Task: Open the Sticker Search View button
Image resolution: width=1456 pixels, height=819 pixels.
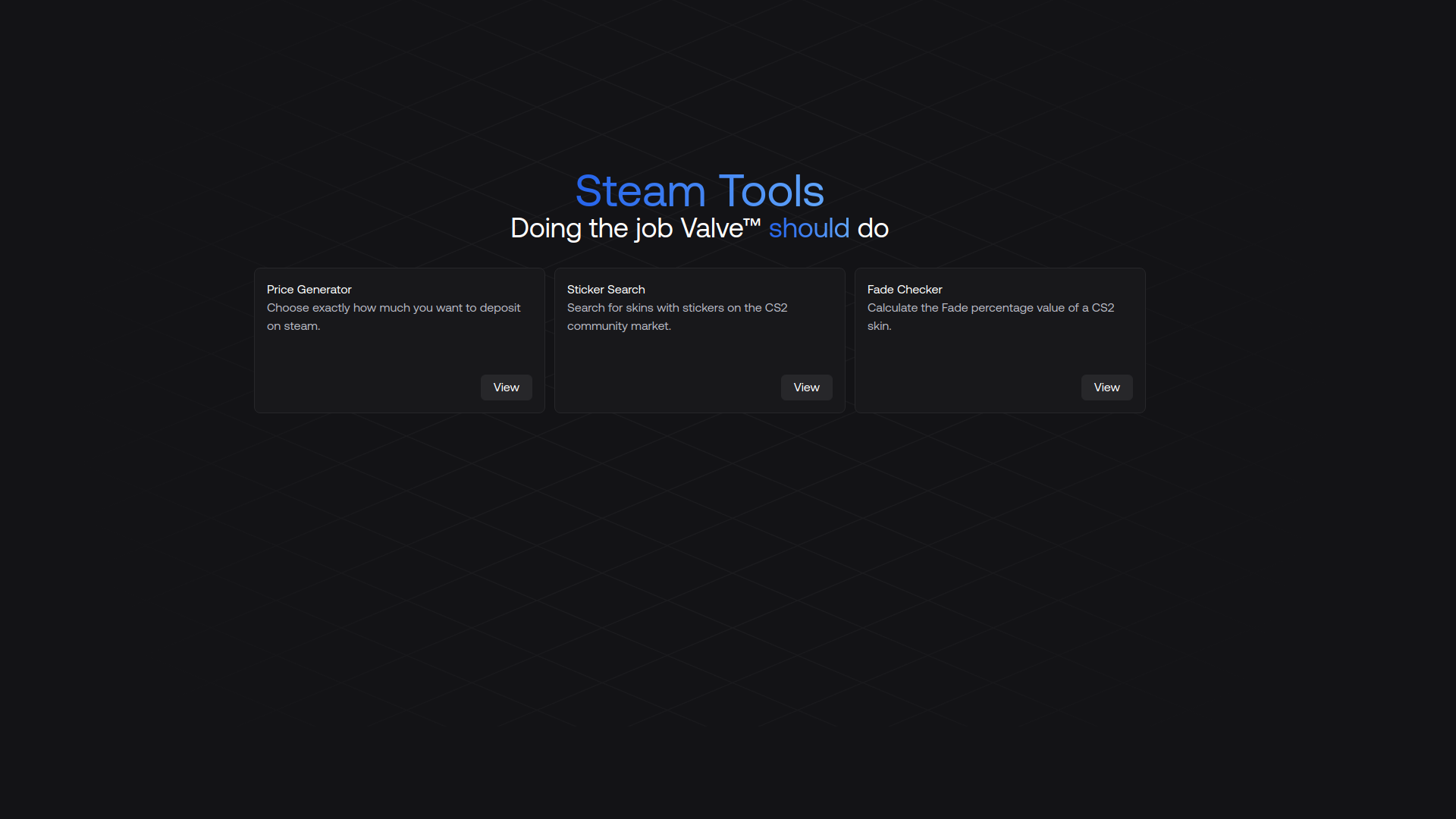Action: coord(806,388)
